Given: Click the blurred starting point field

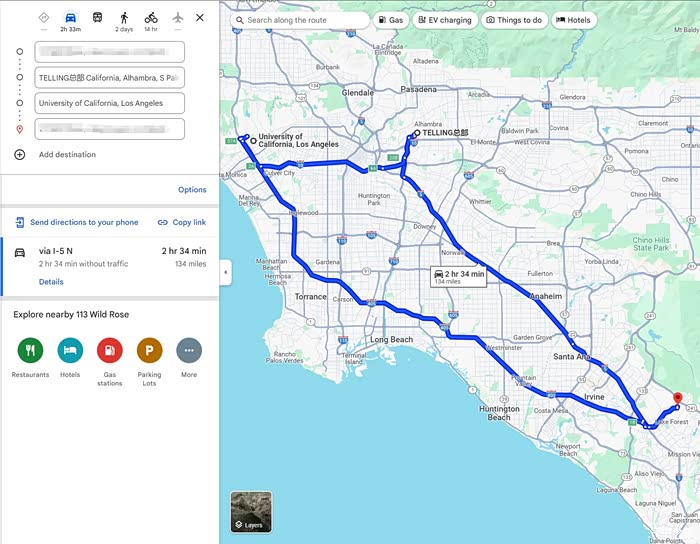Looking at the screenshot, I should tap(109, 52).
